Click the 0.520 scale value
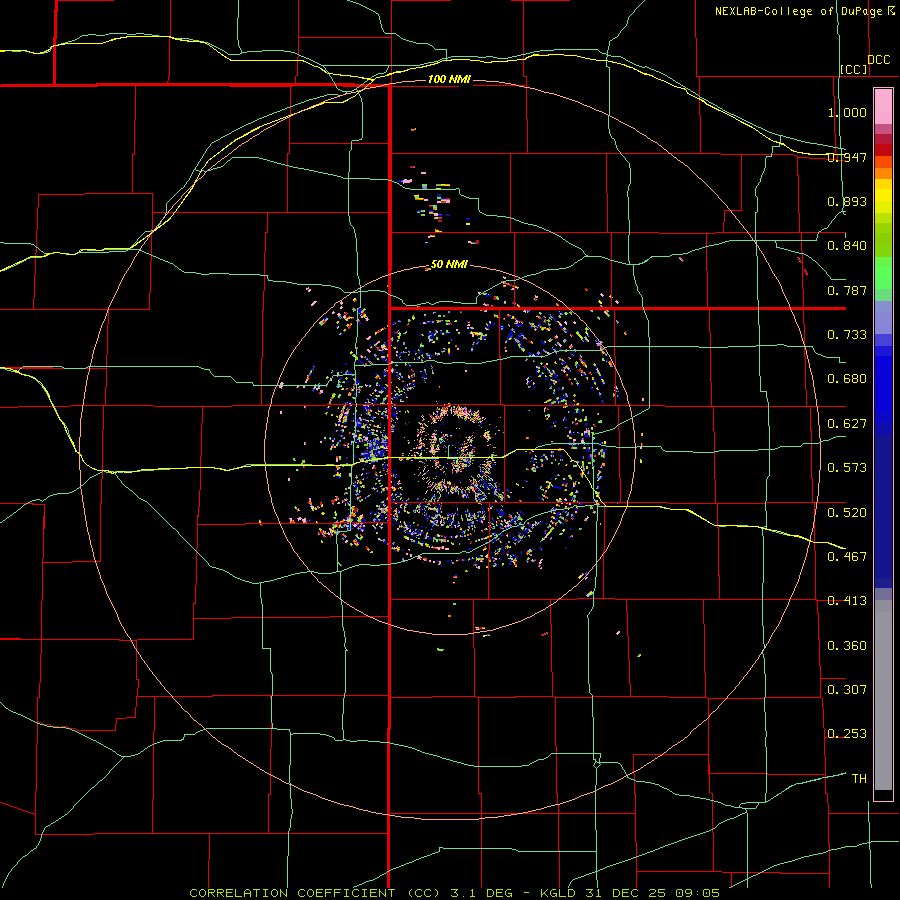This screenshot has width=900, height=900. pyautogui.click(x=847, y=512)
